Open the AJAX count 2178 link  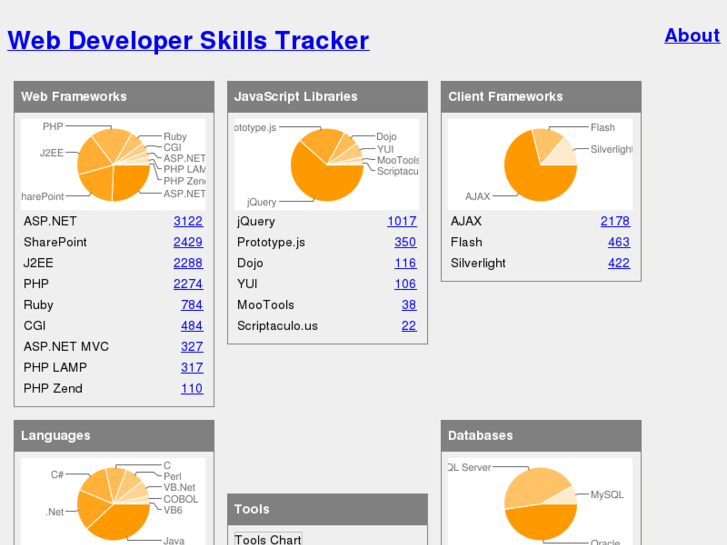pos(615,221)
